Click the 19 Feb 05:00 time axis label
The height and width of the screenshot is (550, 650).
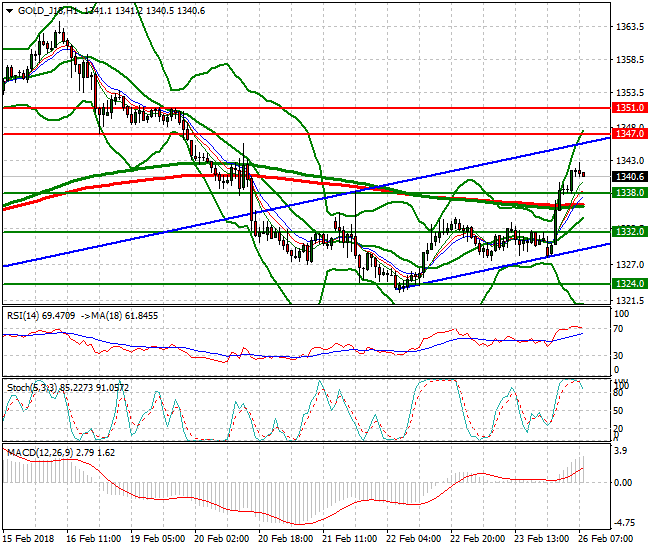tap(158, 539)
